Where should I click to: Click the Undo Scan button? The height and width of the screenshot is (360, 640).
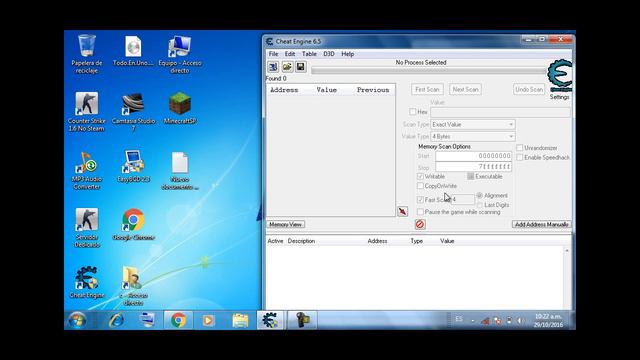[529, 89]
